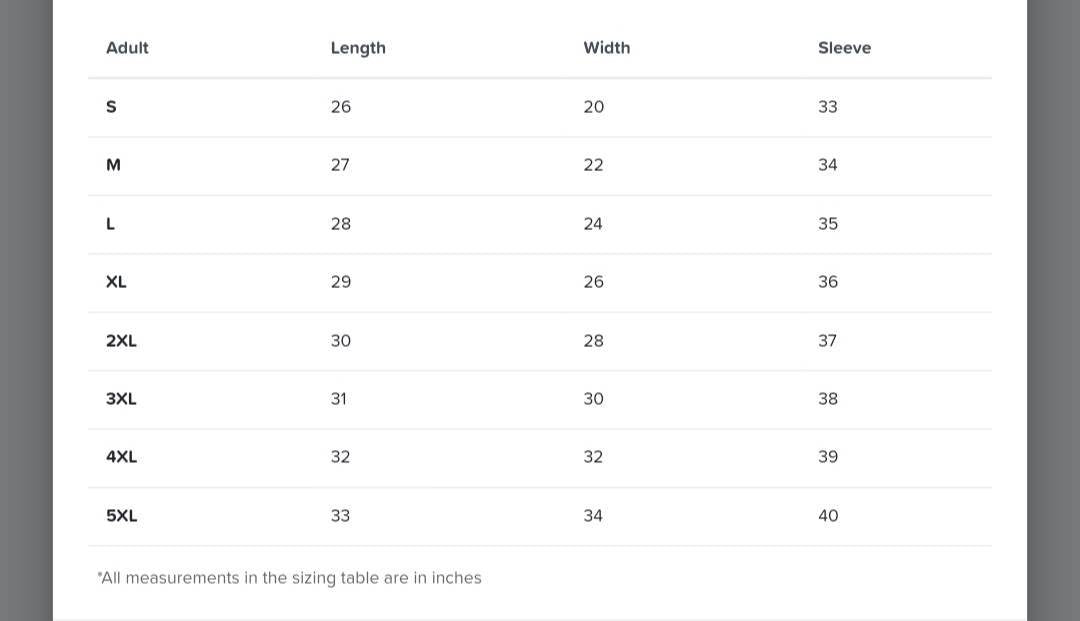
Task: Select the 2XL size row label
Action: (x=121, y=341)
